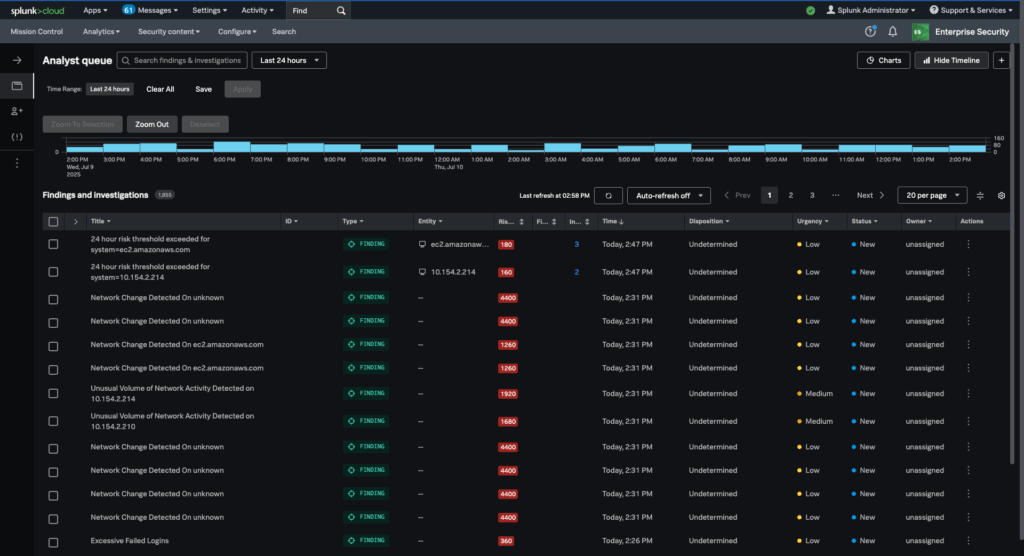Click Clear All filters
1024x556 pixels.
(160, 90)
